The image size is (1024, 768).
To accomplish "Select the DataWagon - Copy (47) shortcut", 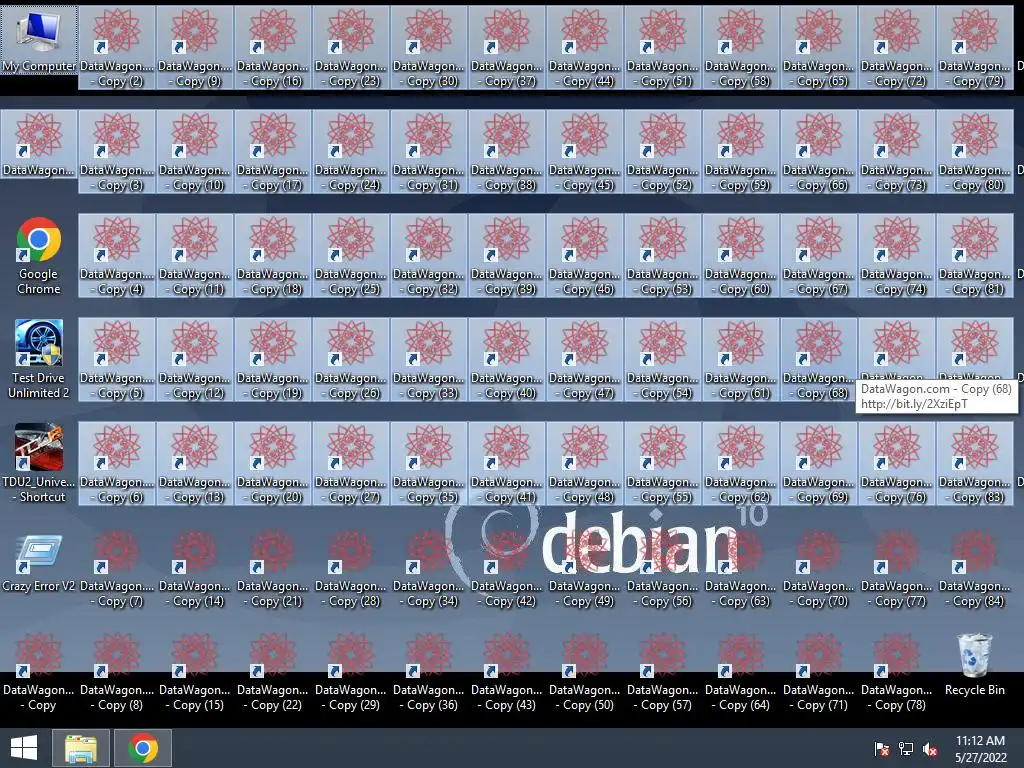I will click(585, 360).
